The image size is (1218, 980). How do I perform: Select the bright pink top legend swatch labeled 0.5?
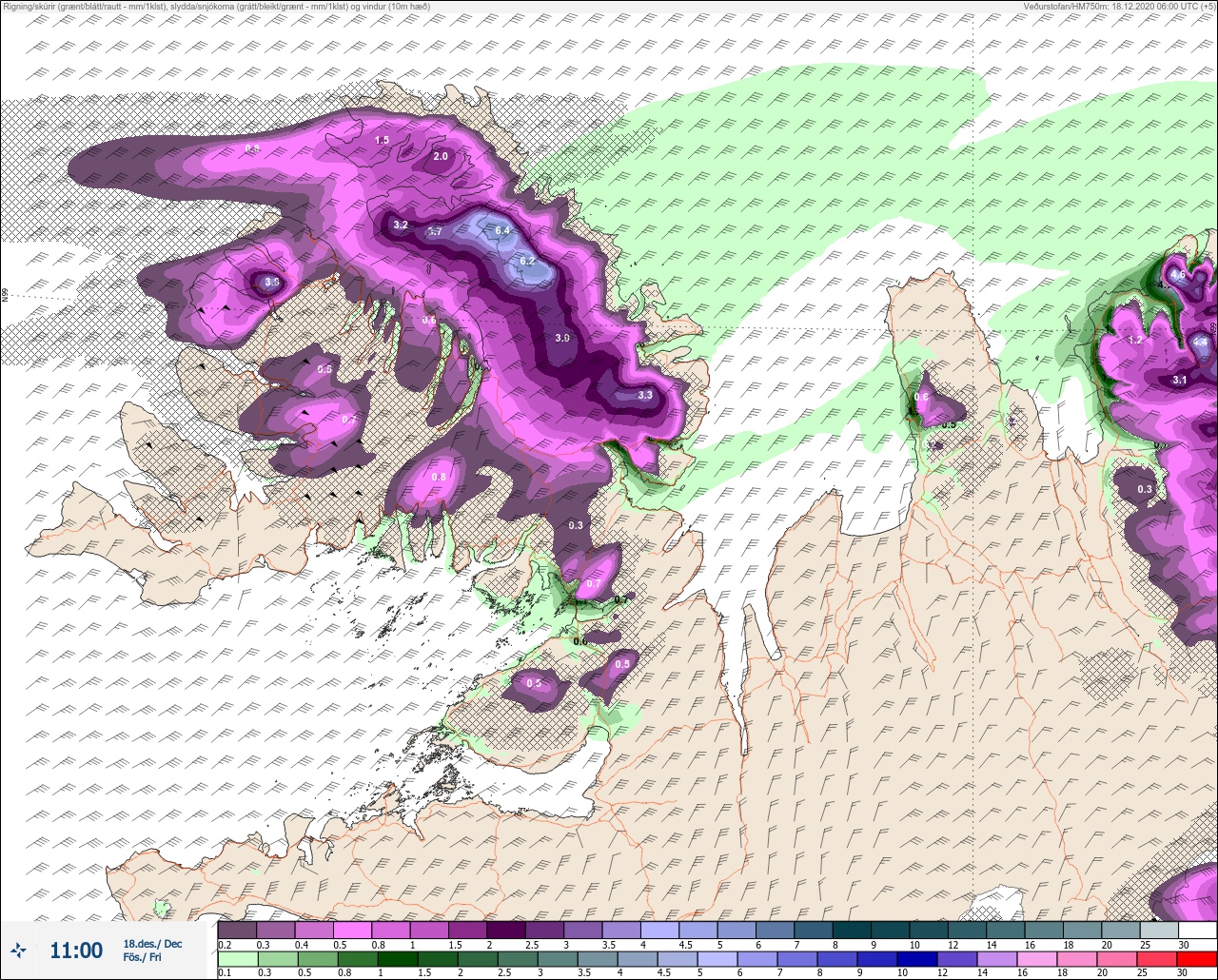(x=352, y=930)
